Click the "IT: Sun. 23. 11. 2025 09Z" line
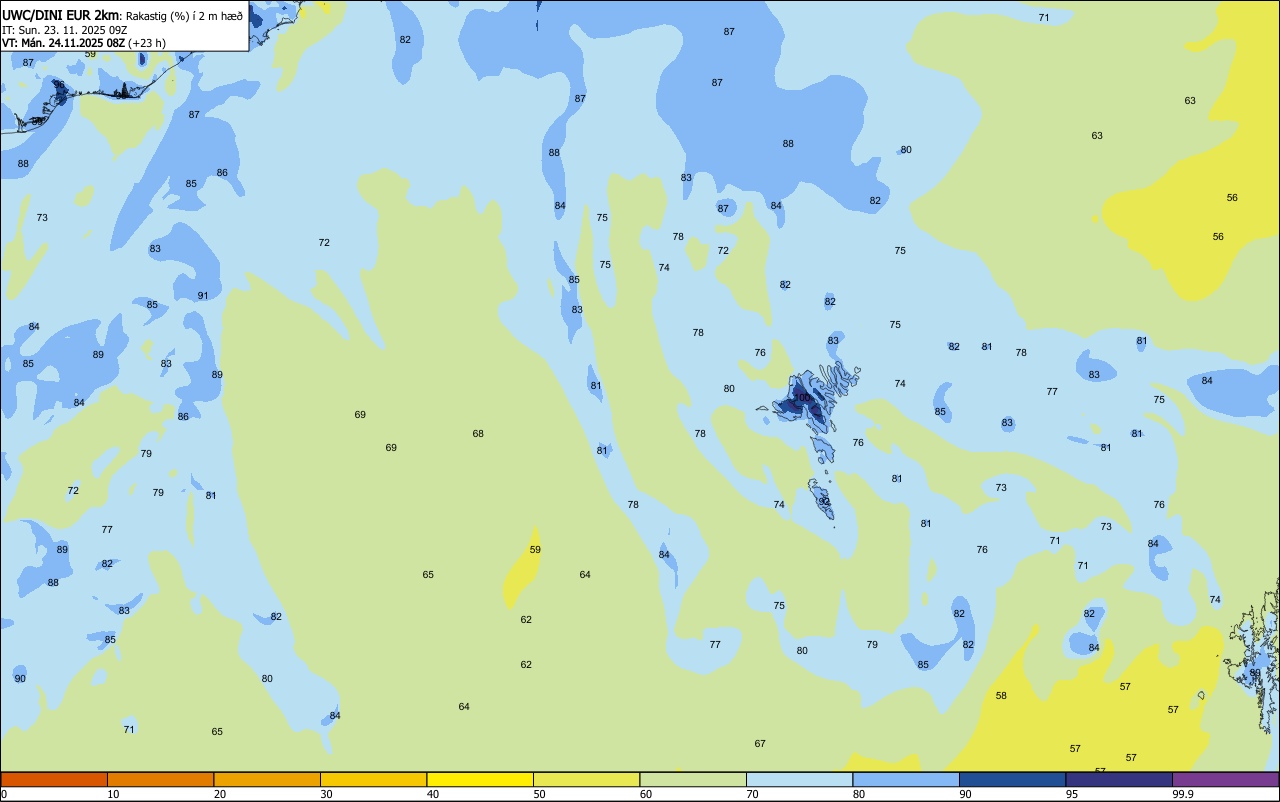Viewport: 1280px width, 802px height. [x=63, y=30]
